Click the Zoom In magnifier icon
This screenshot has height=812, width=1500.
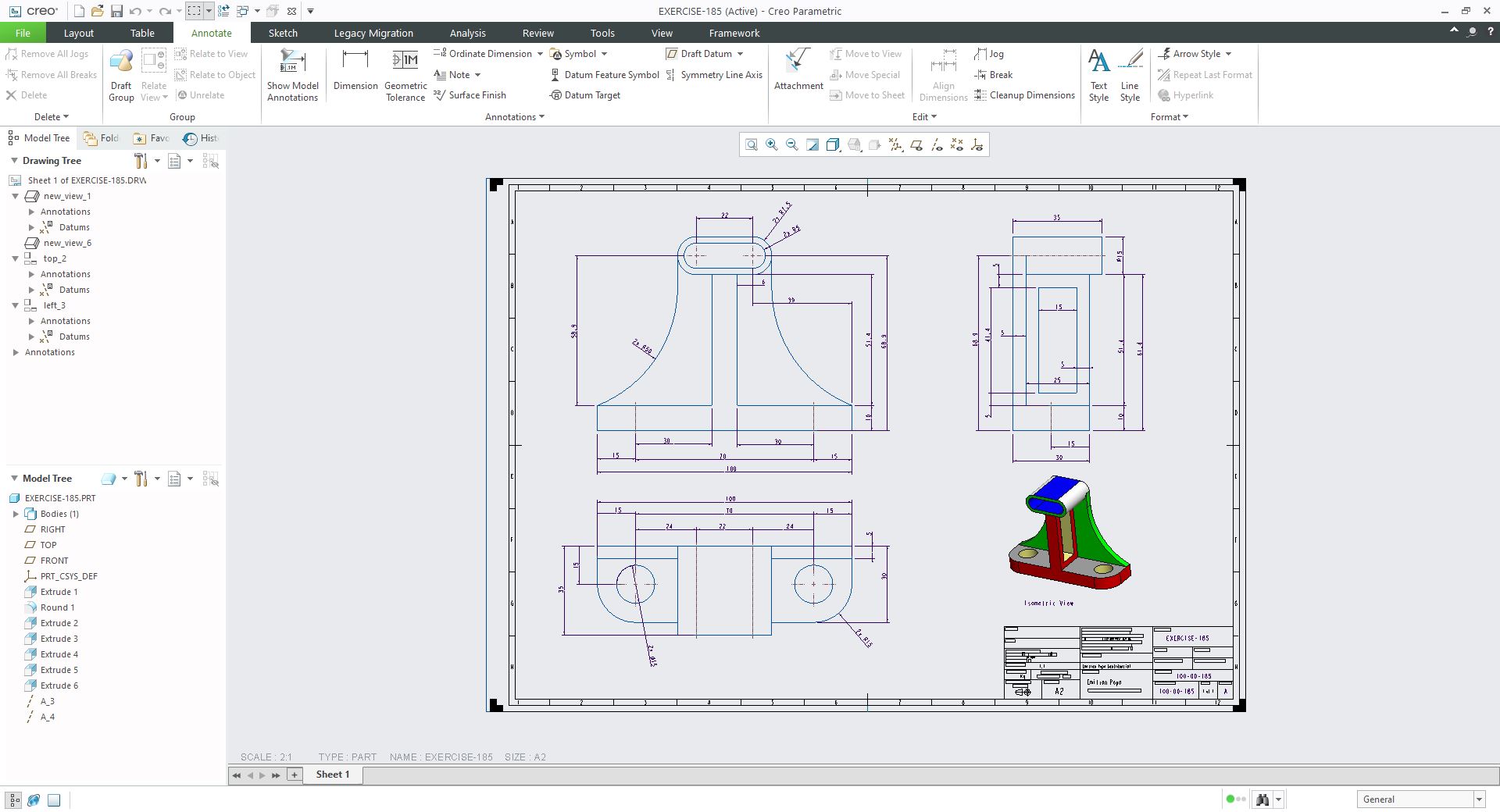pyautogui.click(x=771, y=145)
